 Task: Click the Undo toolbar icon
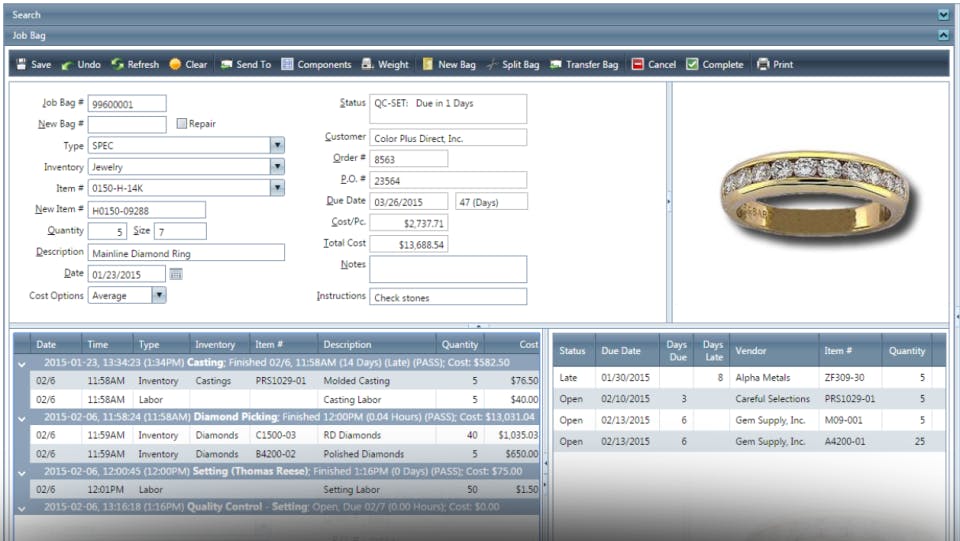tap(67, 64)
